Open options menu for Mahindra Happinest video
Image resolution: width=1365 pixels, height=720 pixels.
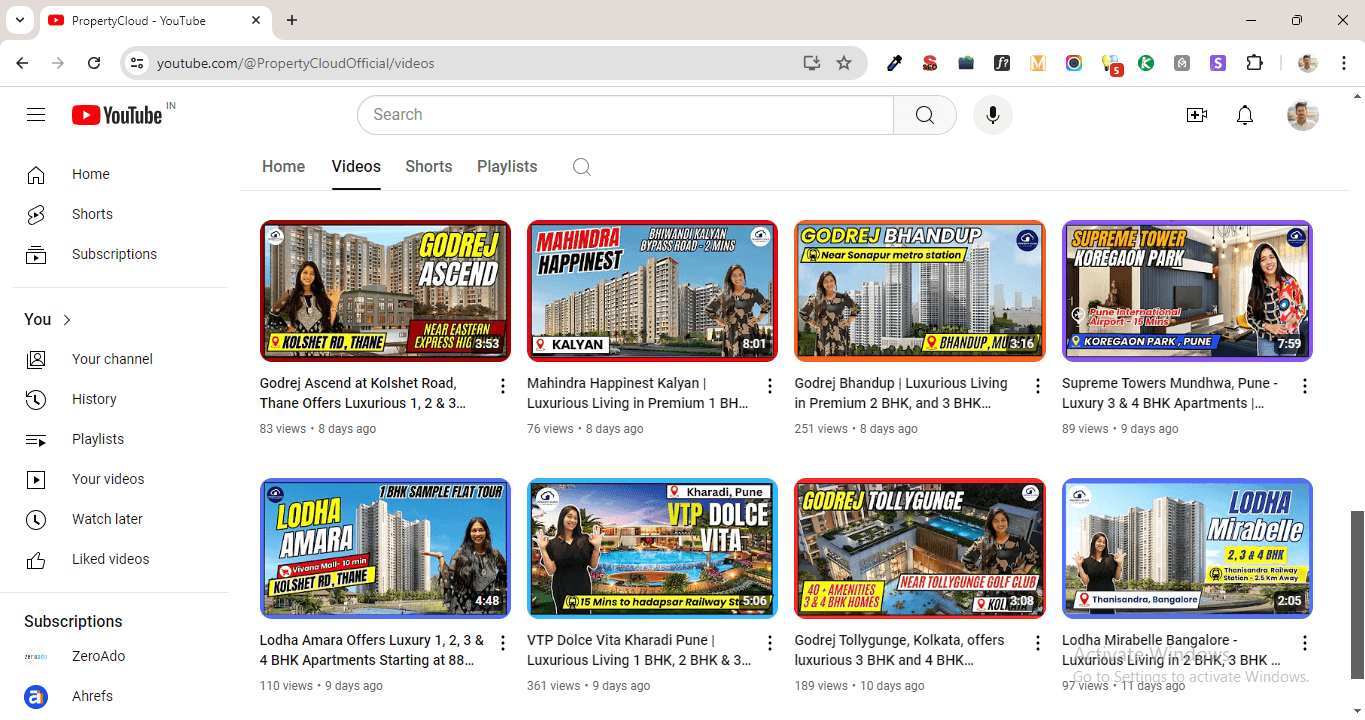click(770, 386)
